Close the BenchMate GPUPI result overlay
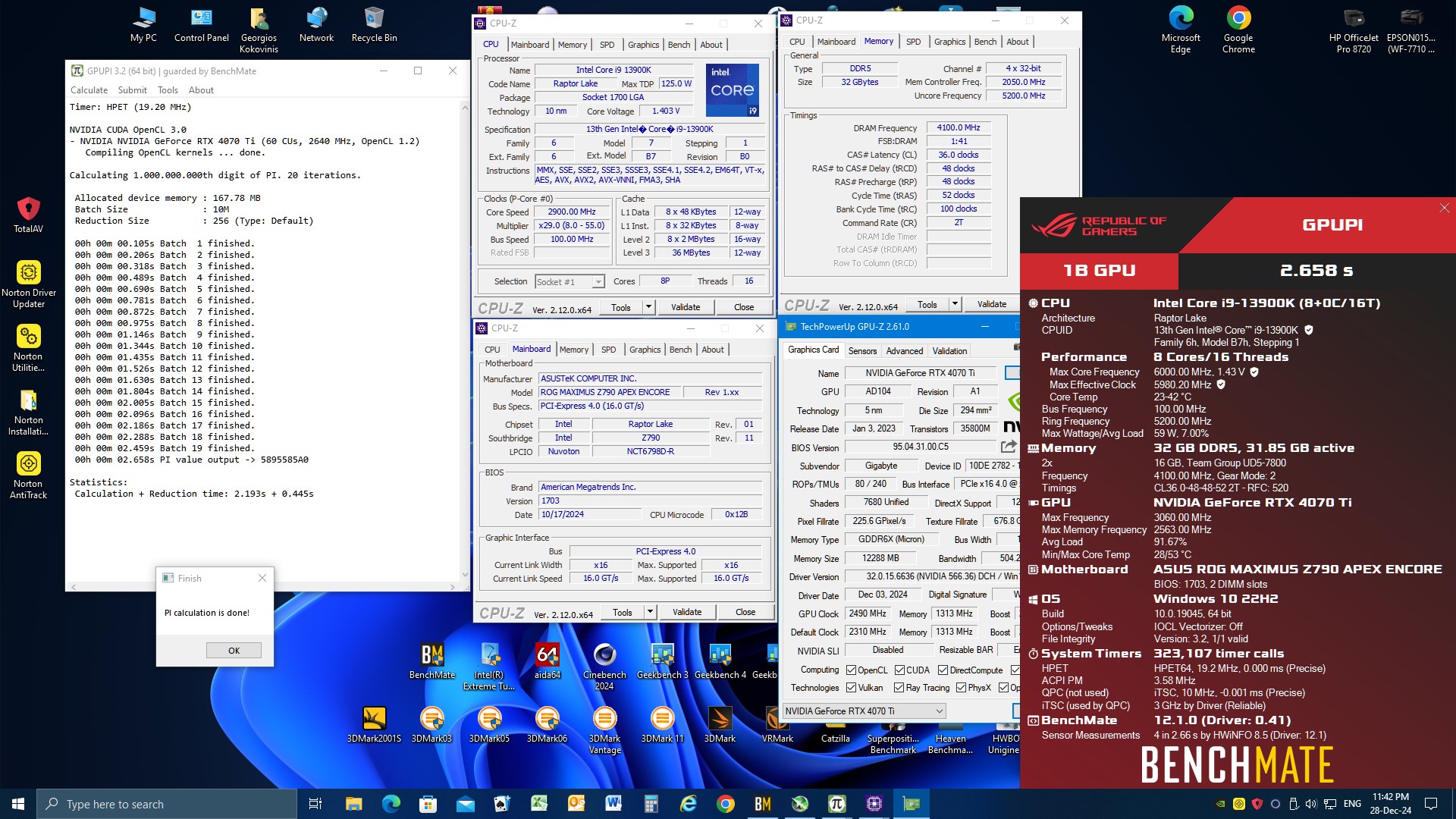Screen dimensions: 1456x819 coord(1444,208)
